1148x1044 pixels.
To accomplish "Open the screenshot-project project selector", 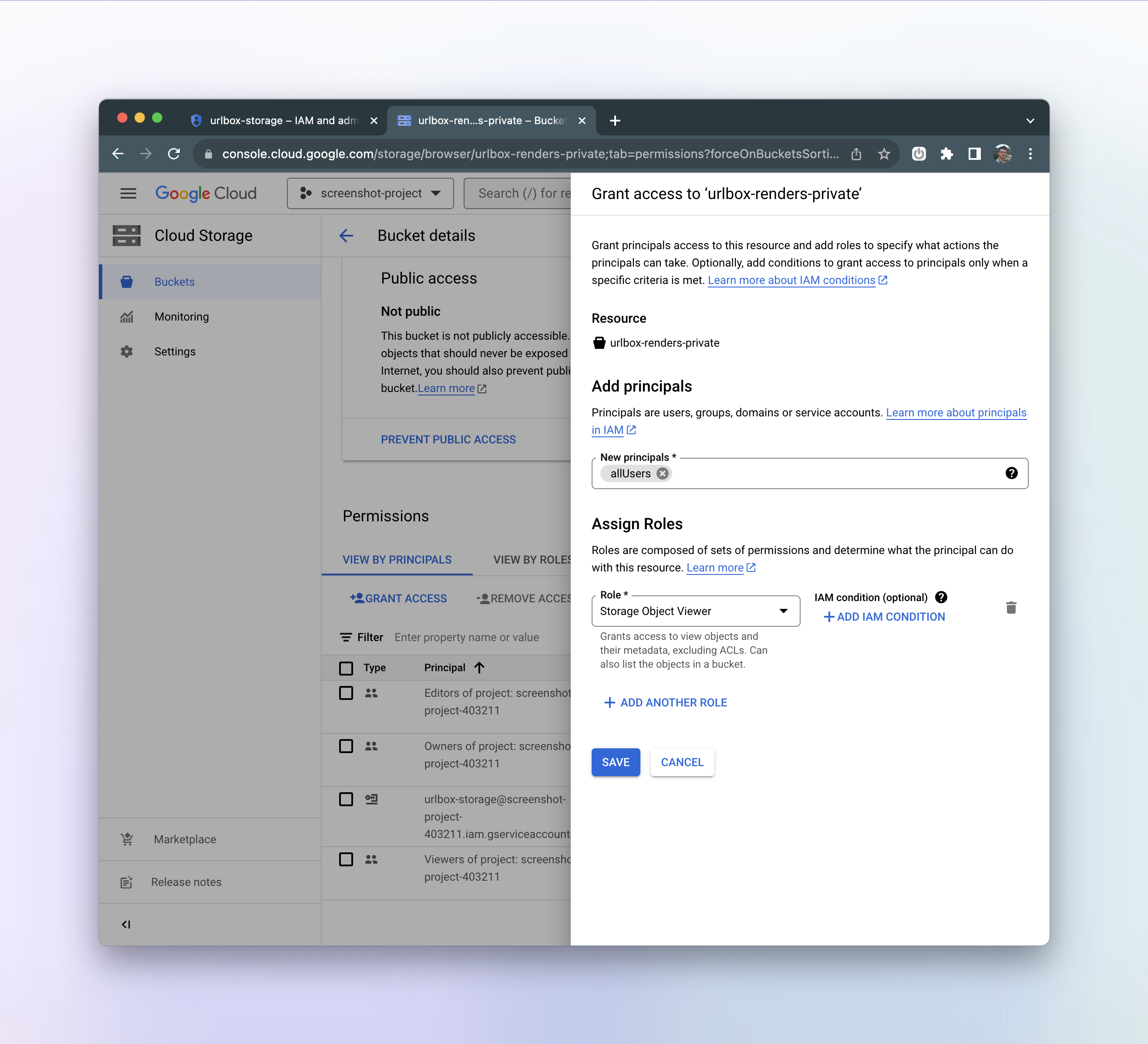I will [x=370, y=194].
